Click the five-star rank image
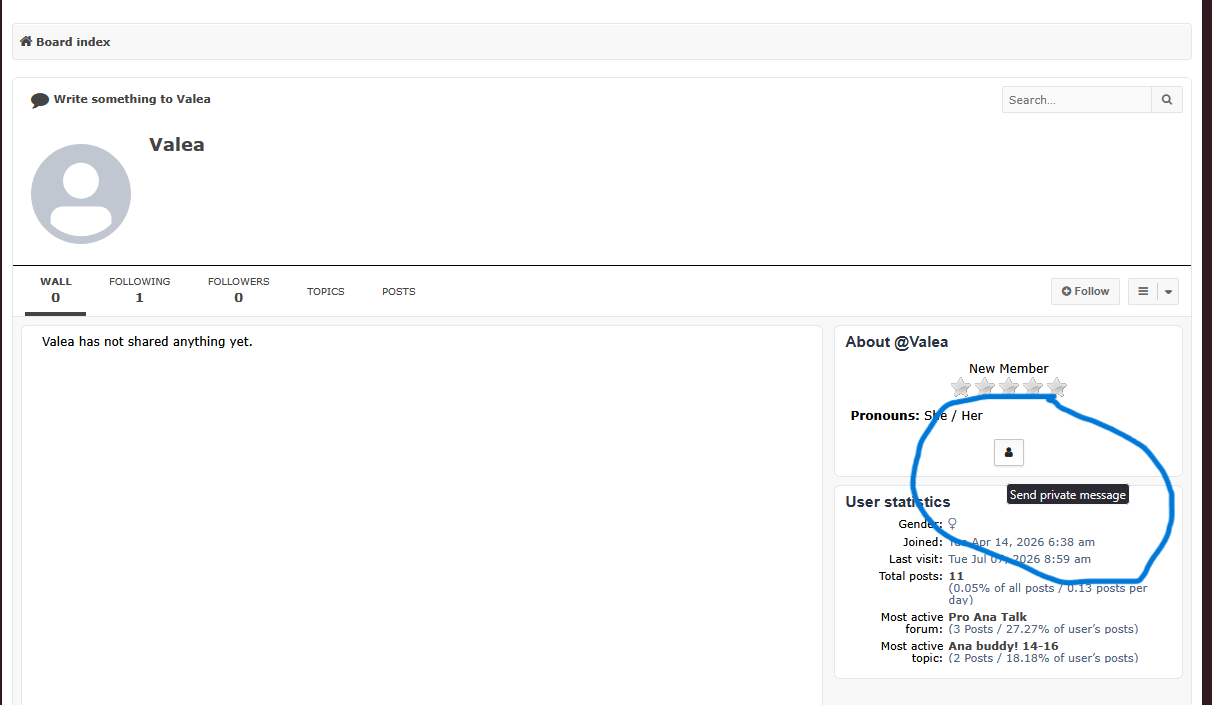This screenshot has width=1212, height=705. (1009, 387)
